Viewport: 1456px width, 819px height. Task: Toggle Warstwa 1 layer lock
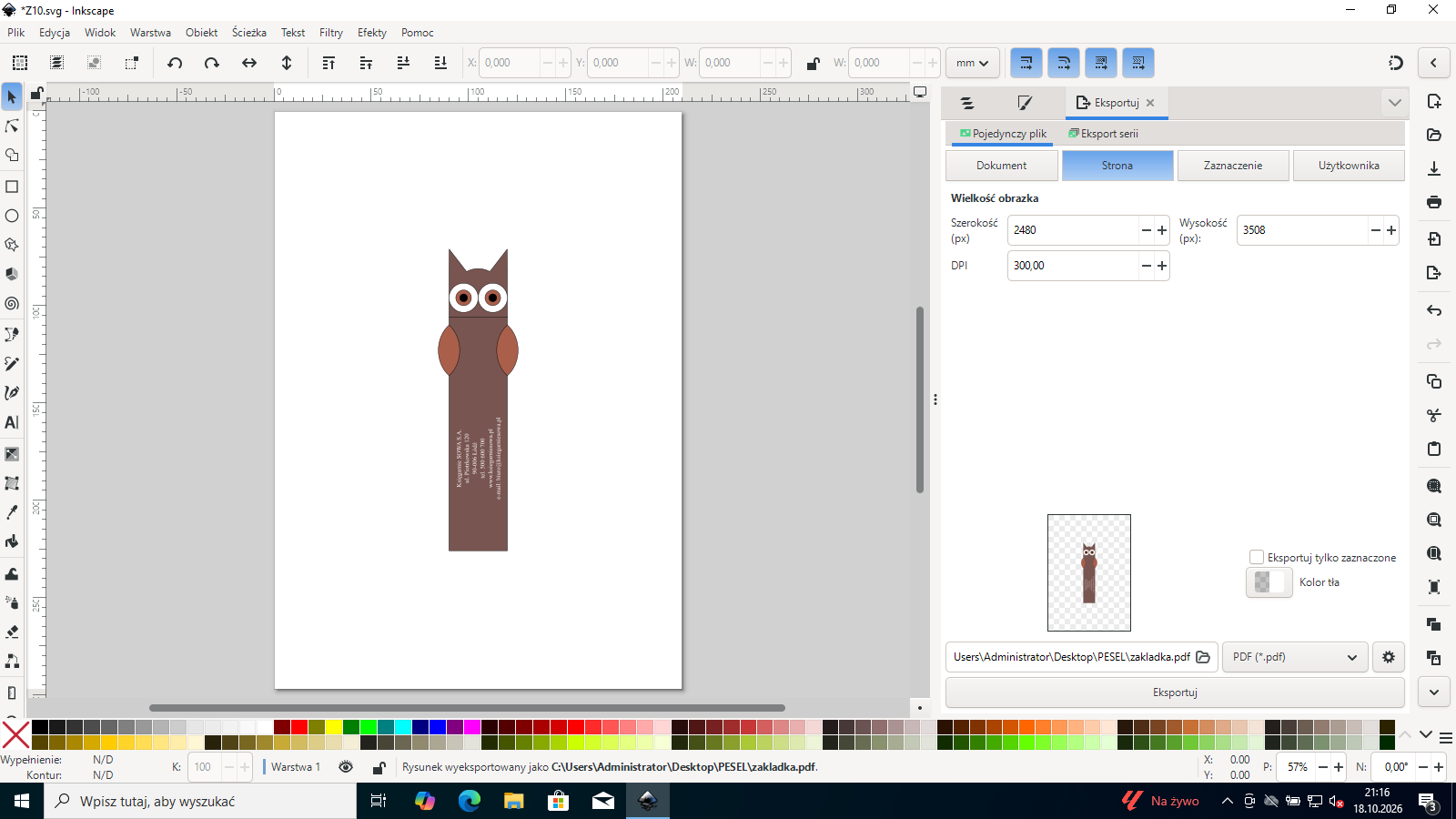(x=379, y=767)
